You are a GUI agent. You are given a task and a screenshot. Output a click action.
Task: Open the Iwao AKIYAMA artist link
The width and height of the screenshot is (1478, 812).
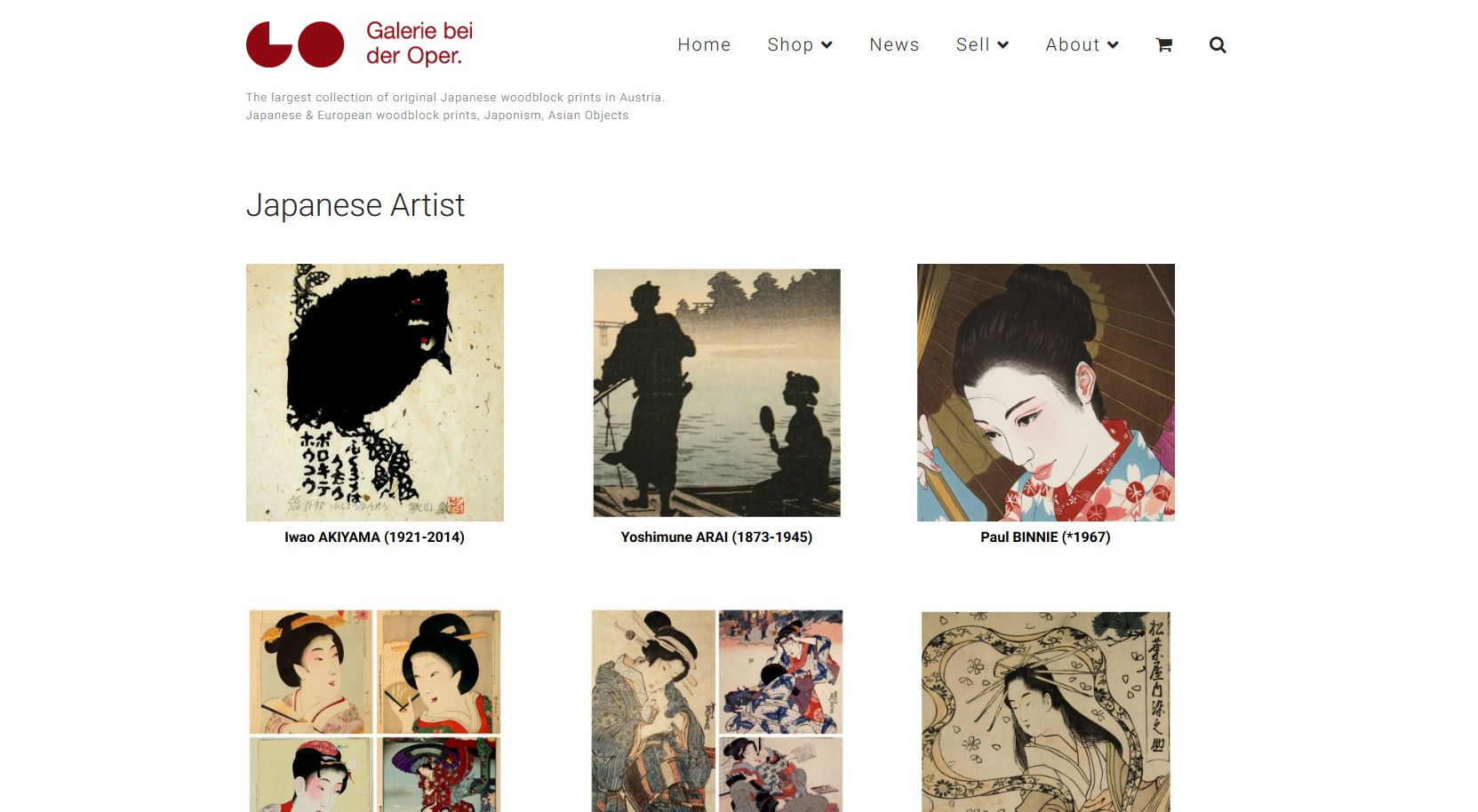tap(374, 537)
